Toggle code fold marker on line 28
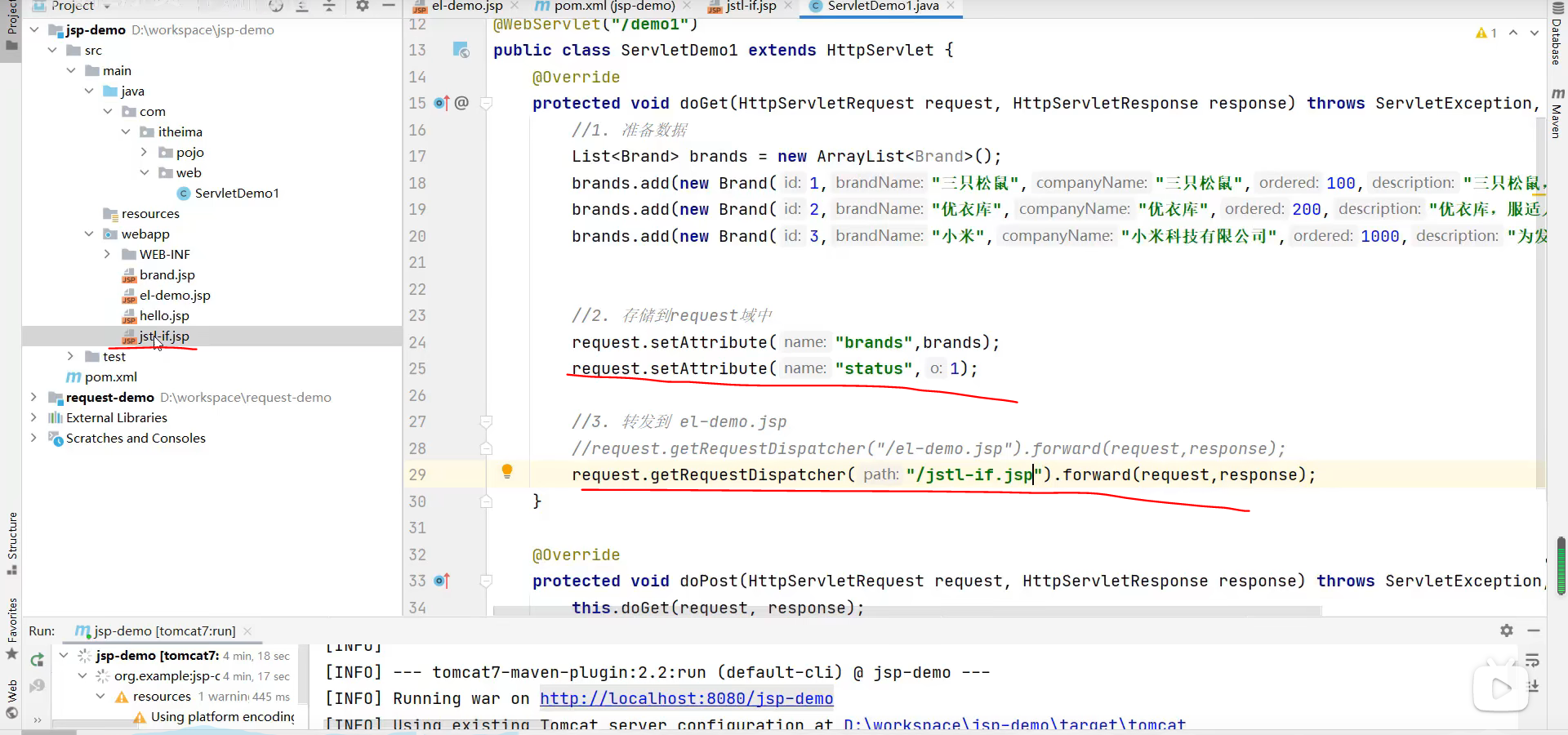The image size is (1568, 735). point(486,448)
